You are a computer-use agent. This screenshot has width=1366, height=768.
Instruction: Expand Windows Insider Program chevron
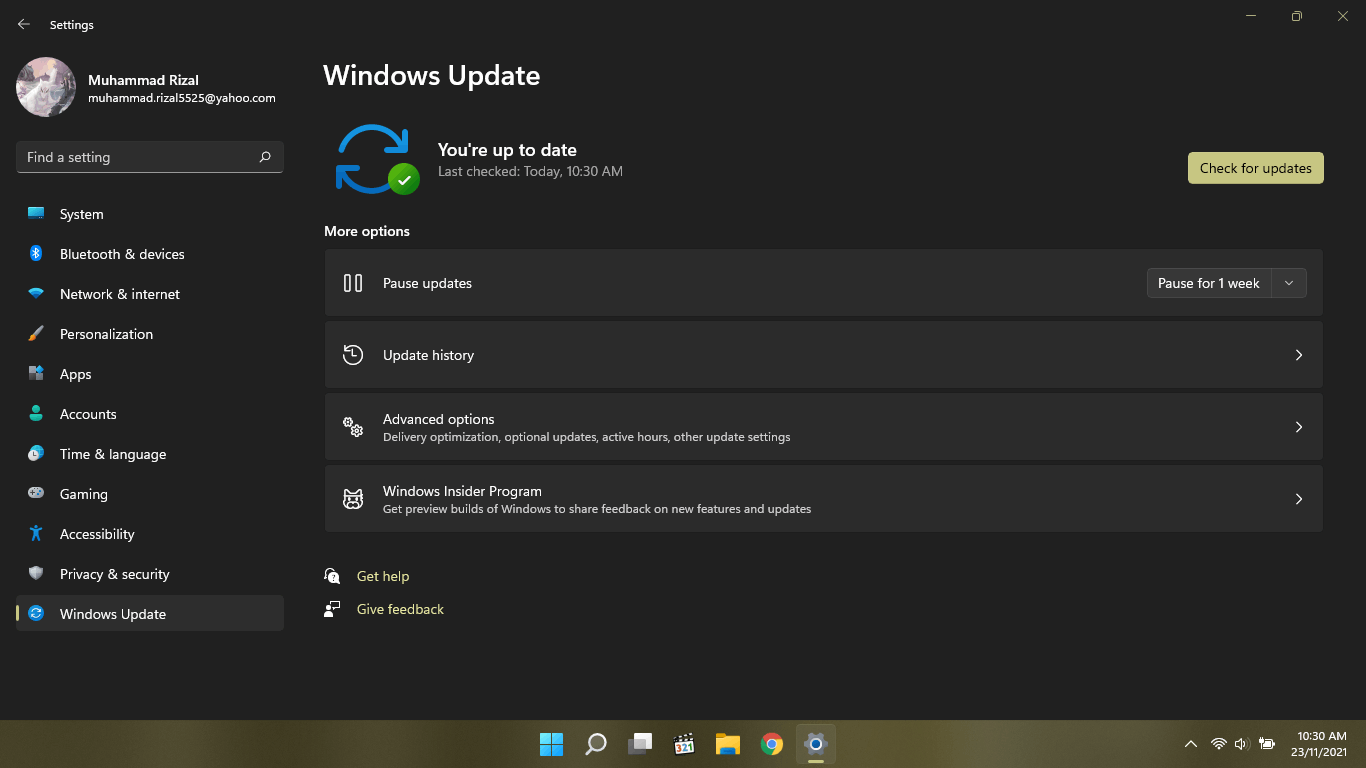(x=1299, y=499)
